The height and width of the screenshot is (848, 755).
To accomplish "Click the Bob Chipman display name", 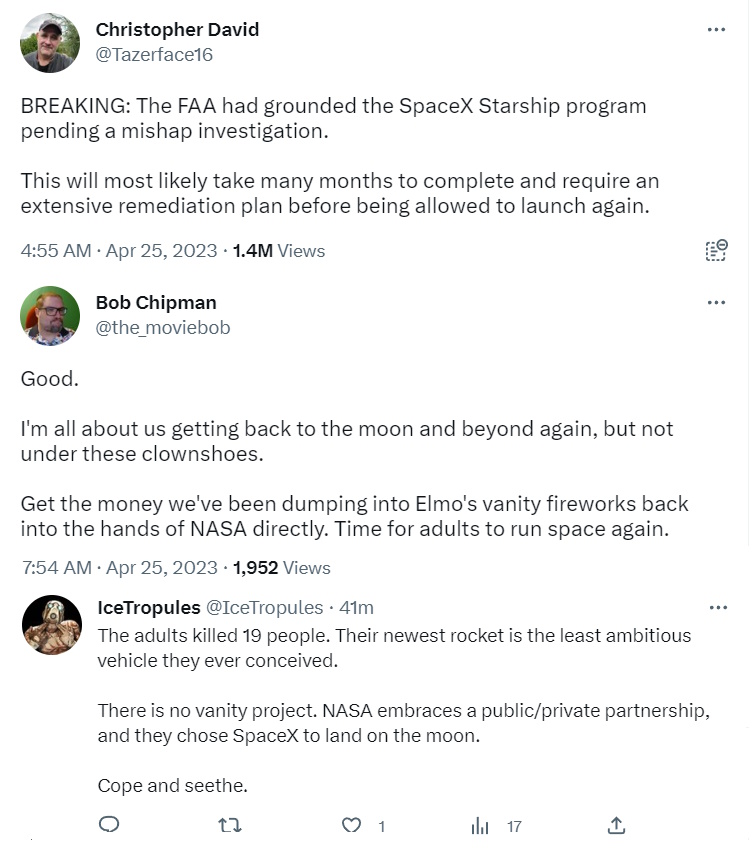I will tap(156, 302).
